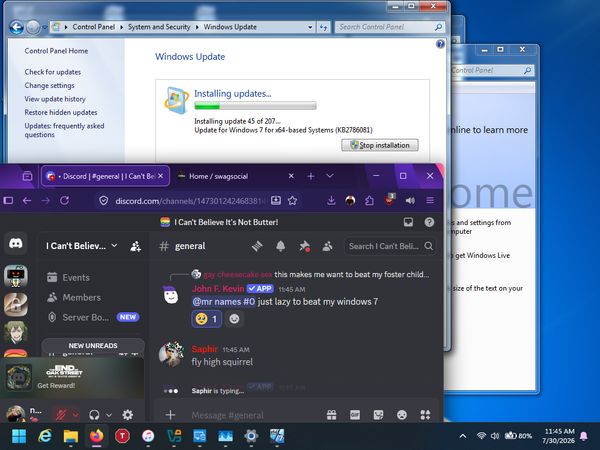Image resolution: width=600 pixels, height=450 pixels.
Task: Open the list all tabs chevron in Firefox
Action: (x=330, y=176)
